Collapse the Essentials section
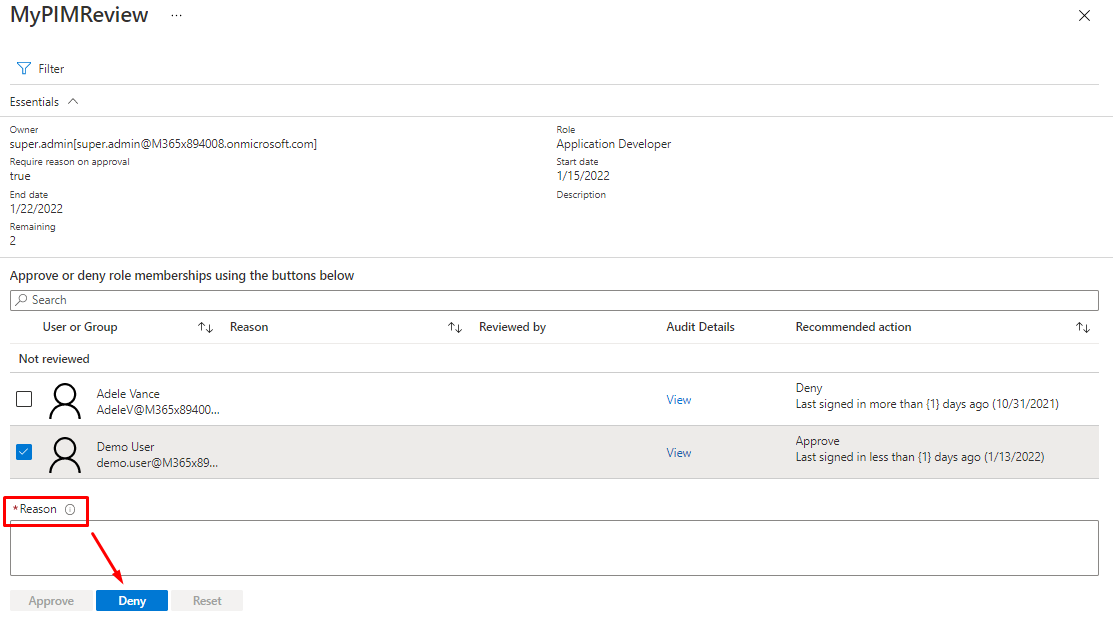Image resolution: width=1113 pixels, height=624 pixels. point(73,102)
